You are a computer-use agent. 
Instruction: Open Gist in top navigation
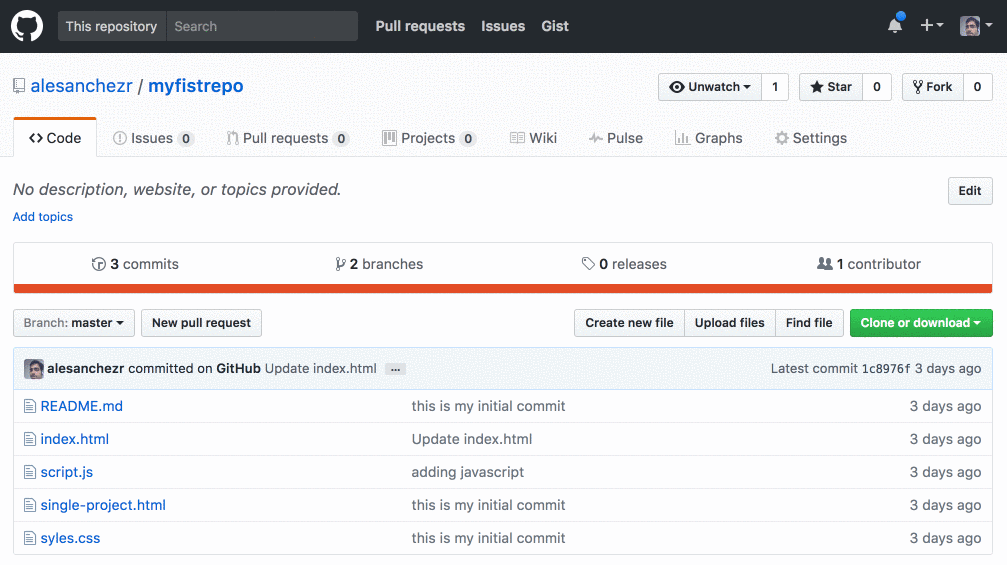[x=555, y=26]
